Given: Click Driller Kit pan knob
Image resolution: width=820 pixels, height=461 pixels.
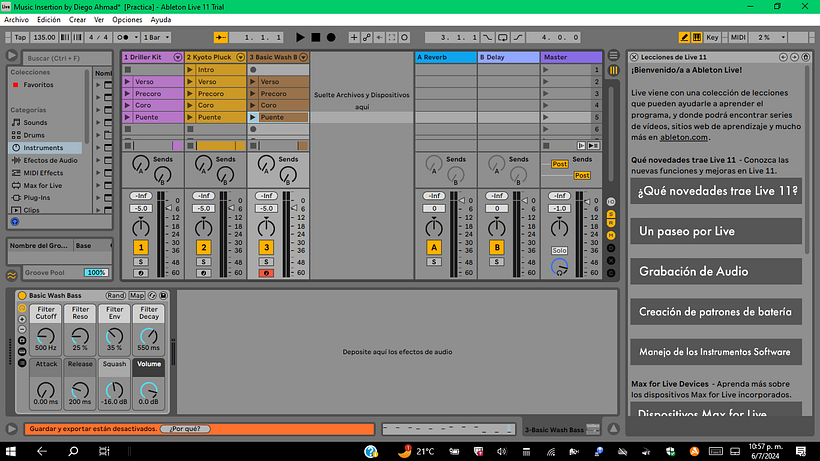Looking at the screenshot, I should tap(141, 228).
